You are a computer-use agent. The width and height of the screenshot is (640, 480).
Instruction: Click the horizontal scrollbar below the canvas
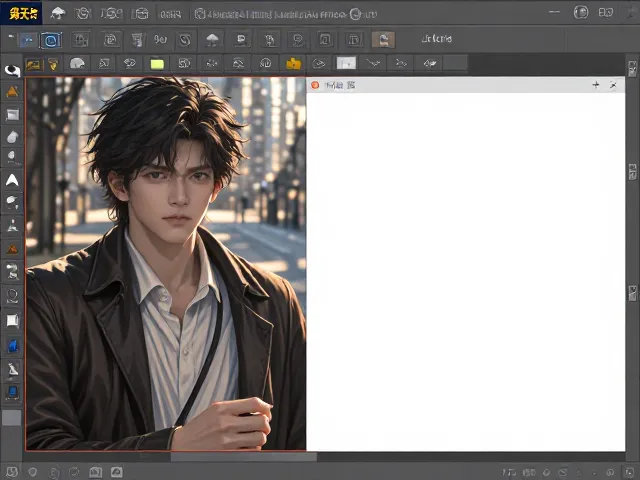pyautogui.click(x=243, y=457)
